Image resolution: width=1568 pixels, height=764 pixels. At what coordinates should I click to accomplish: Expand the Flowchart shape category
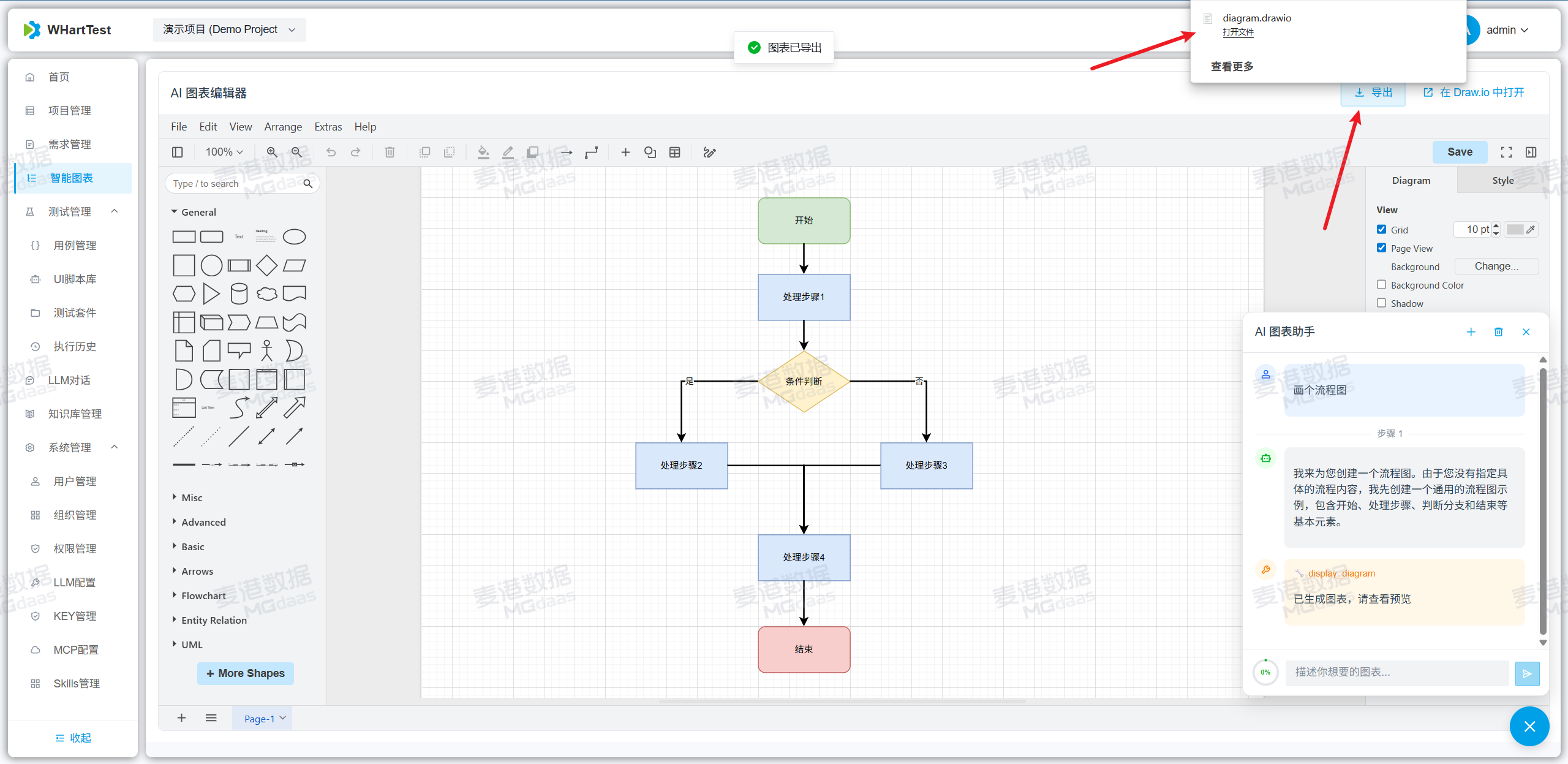(203, 596)
